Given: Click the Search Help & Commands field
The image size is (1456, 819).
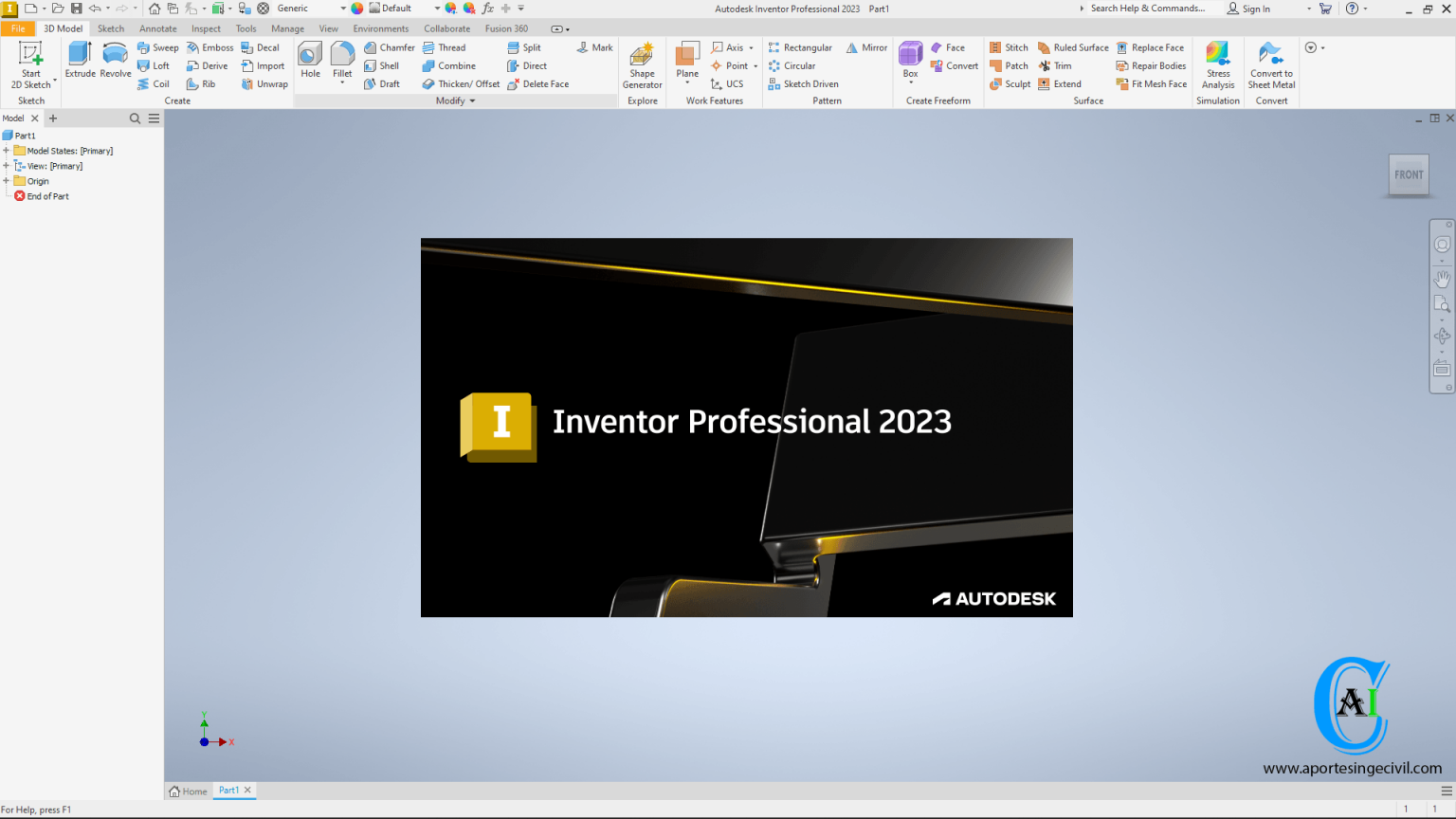Looking at the screenshot, I should point(1147,8).
